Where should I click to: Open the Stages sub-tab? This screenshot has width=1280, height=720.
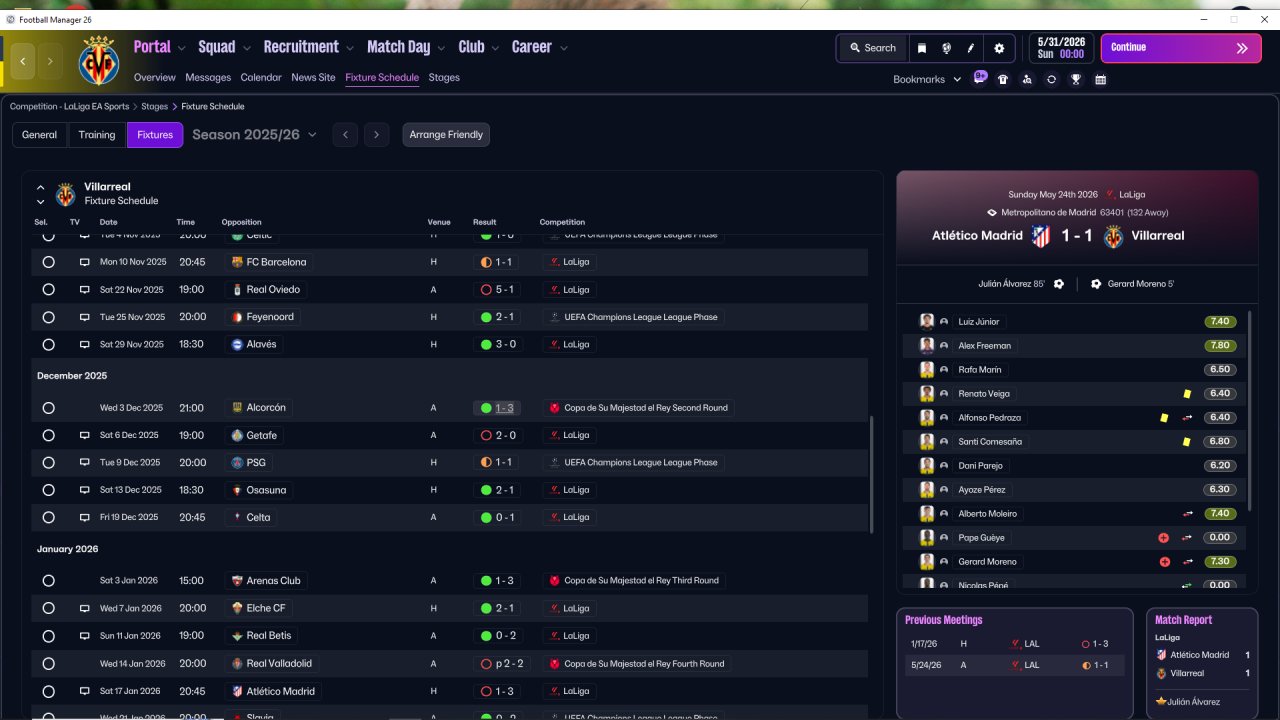(444, 77)
